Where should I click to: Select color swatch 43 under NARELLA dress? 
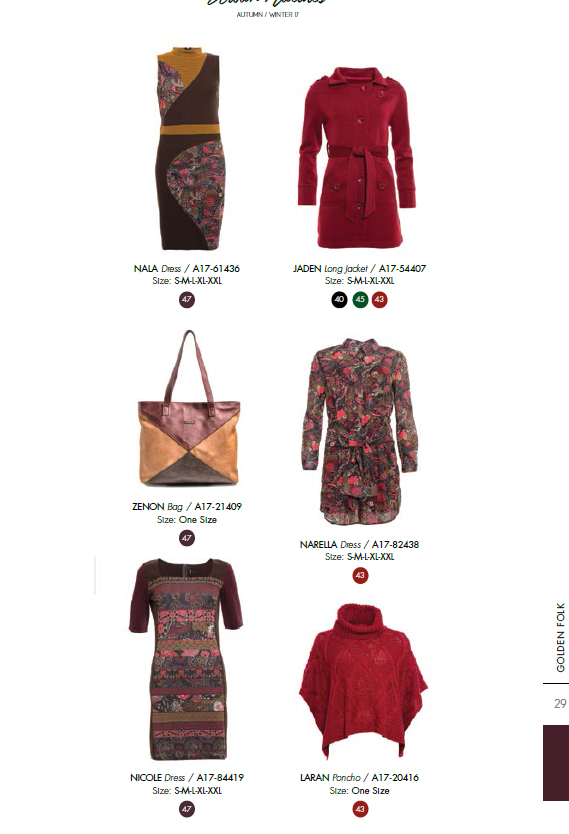click(360, 575)
